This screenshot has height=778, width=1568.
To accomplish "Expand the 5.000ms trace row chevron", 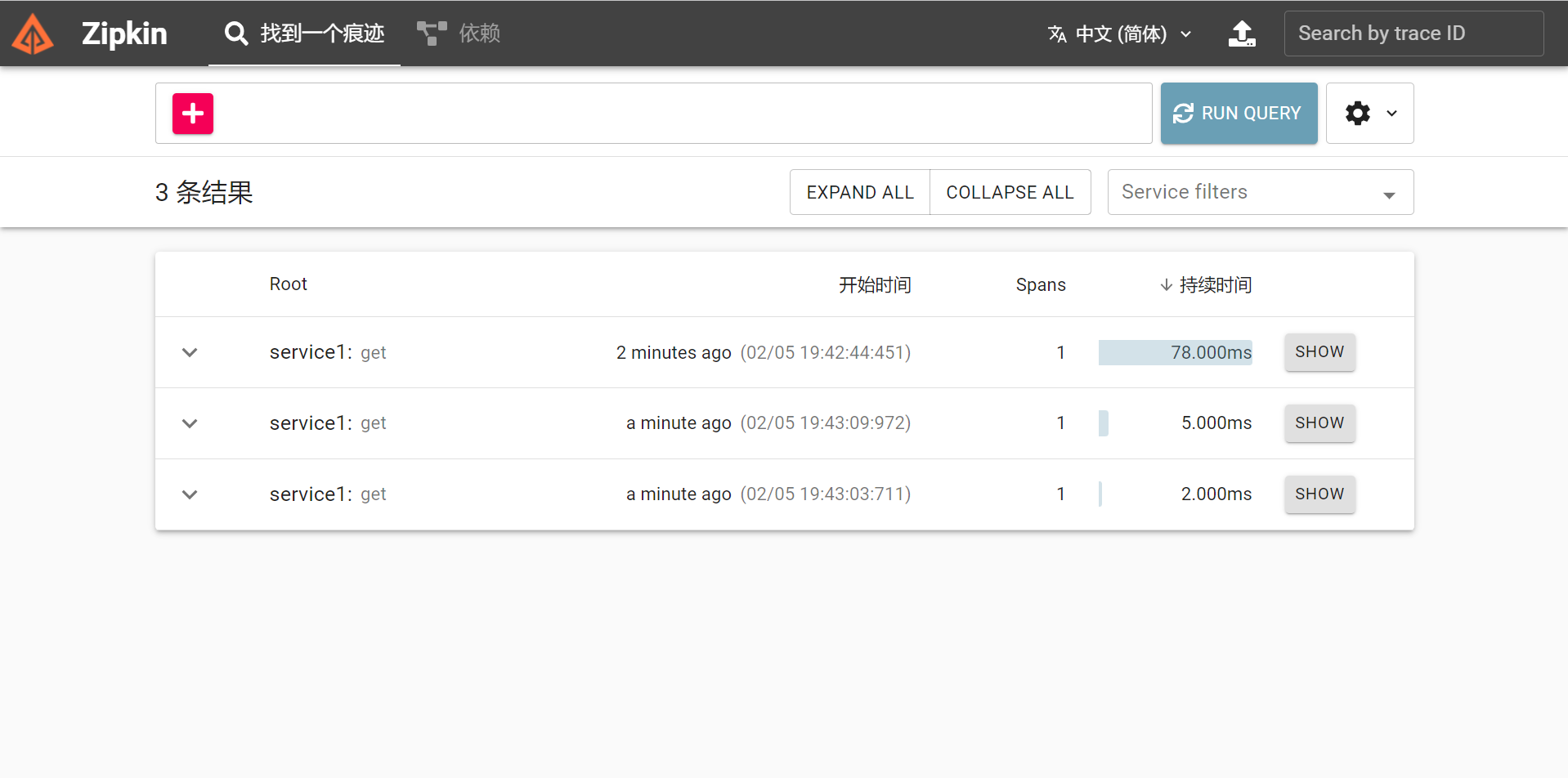I will 189,423.
